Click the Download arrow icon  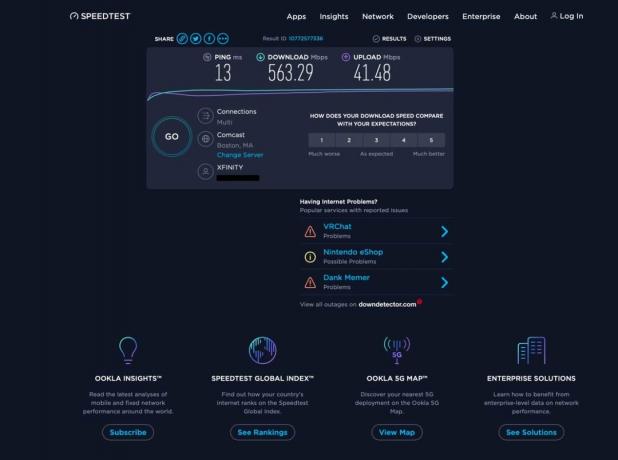click(260, 57)
